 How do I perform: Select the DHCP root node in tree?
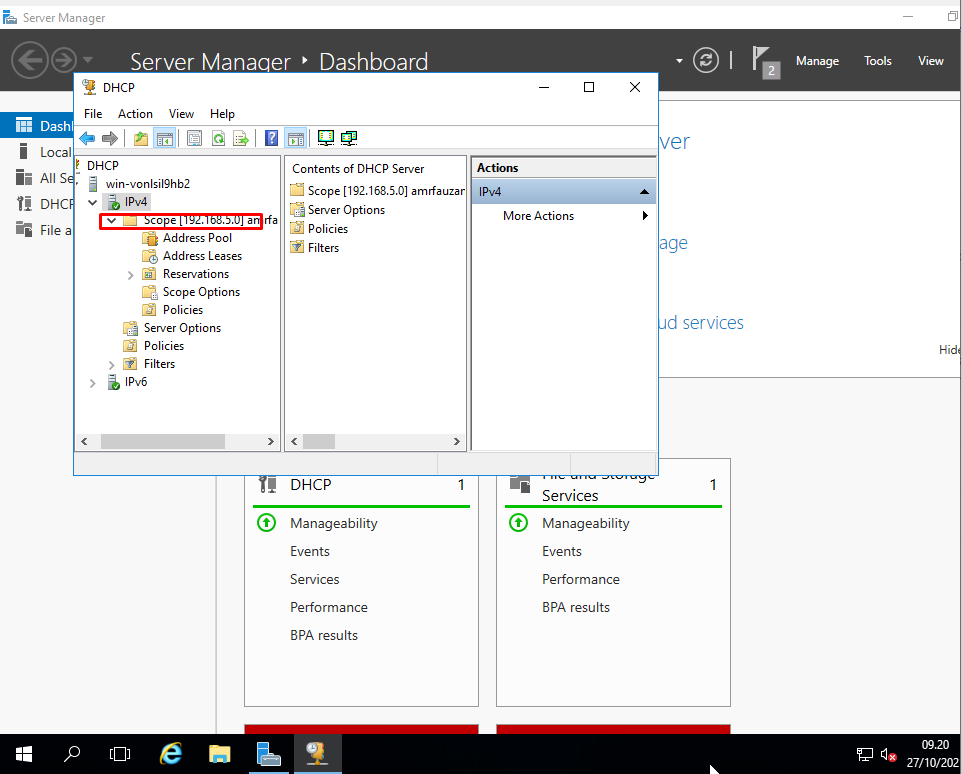pyautogui.click(x=103, y=165)
